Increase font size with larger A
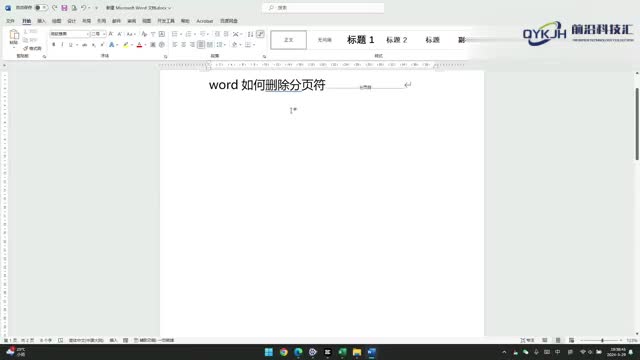Image resolution: width=640 pixels, height=360 pixels. pos(111,34)
